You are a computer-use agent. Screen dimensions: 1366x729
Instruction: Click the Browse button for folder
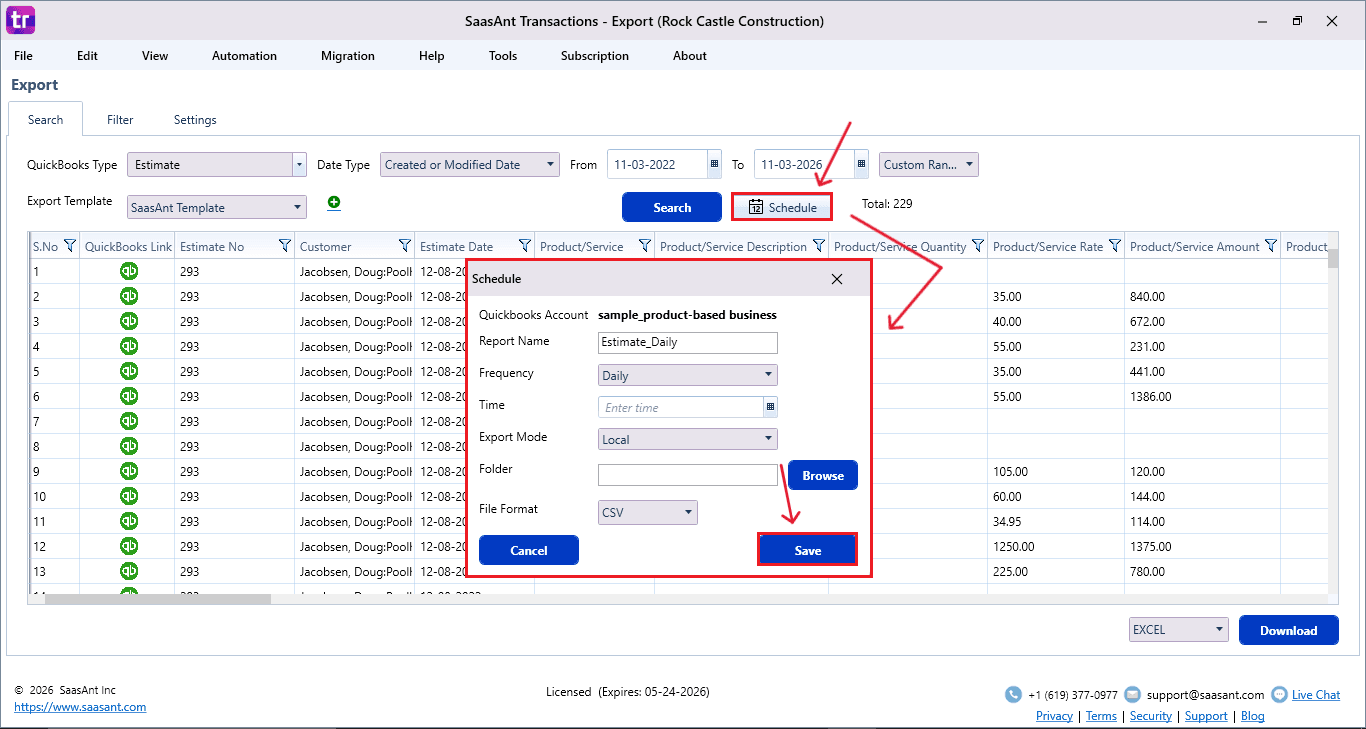click(823, 476)
